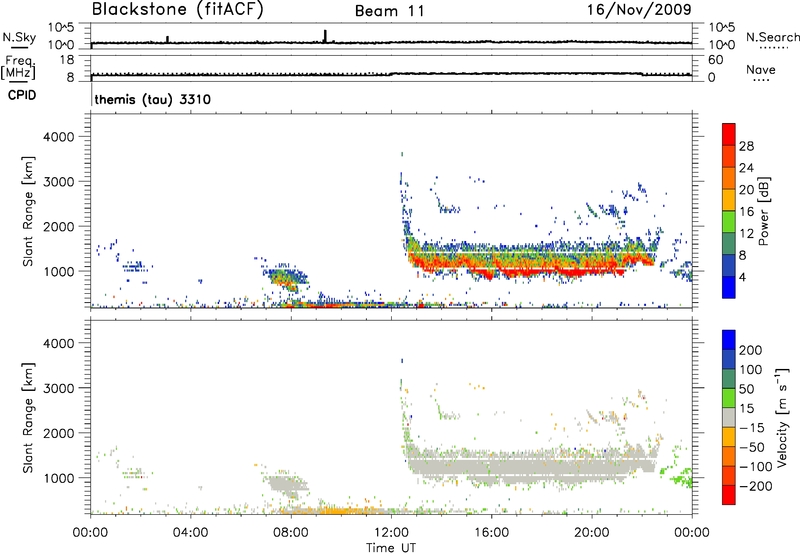Click the "200" value on Velocity colorbar

tap(751, 350)
